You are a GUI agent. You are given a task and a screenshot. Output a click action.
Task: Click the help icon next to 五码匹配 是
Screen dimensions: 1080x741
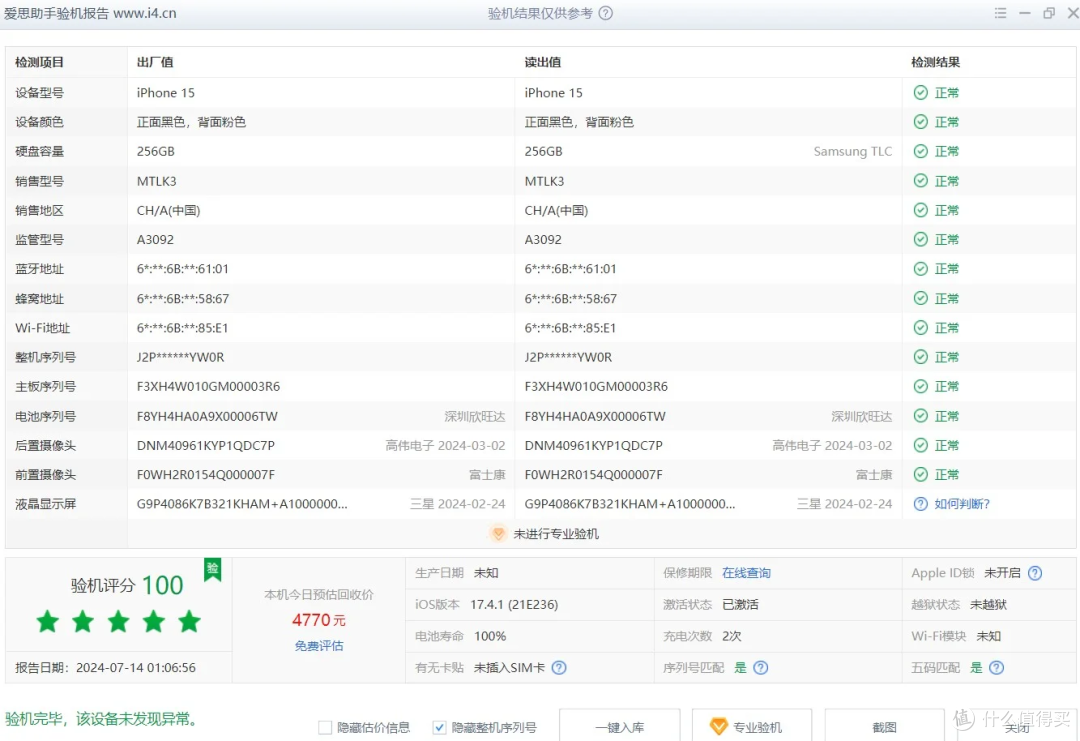coord(996,667)
